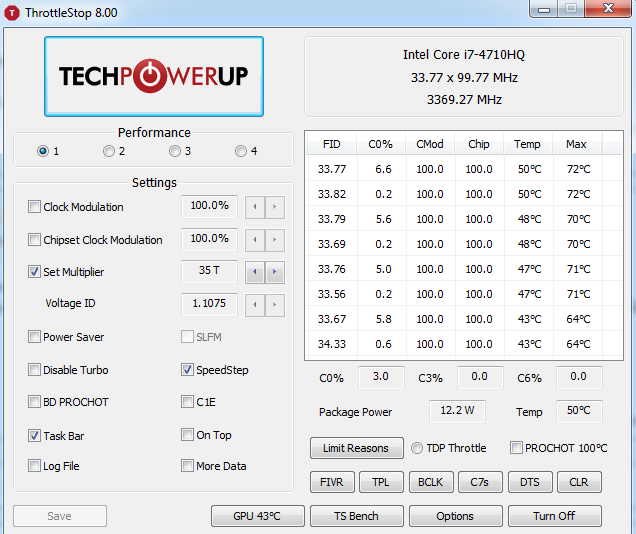Select performance profile 1
This screenshot has width=636, height=534.
[43, 151]
